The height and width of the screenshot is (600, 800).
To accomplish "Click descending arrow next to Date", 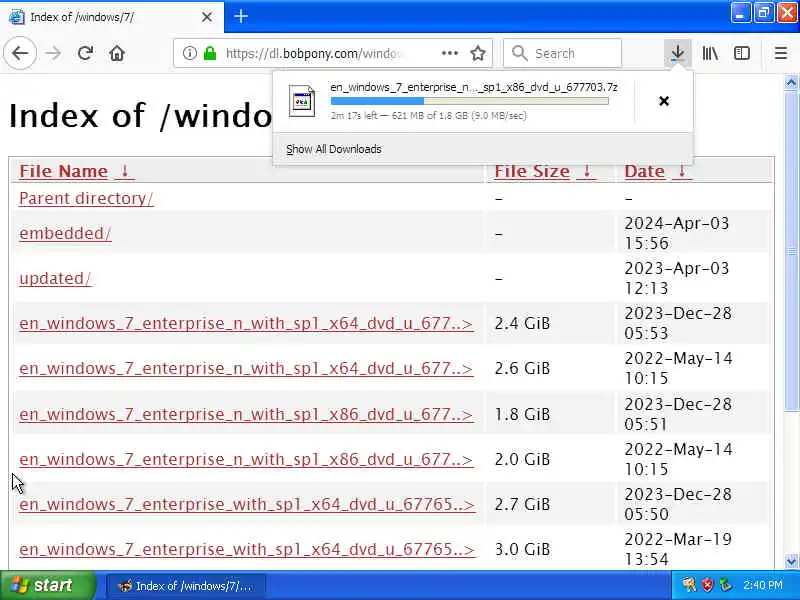I will 682,171.
